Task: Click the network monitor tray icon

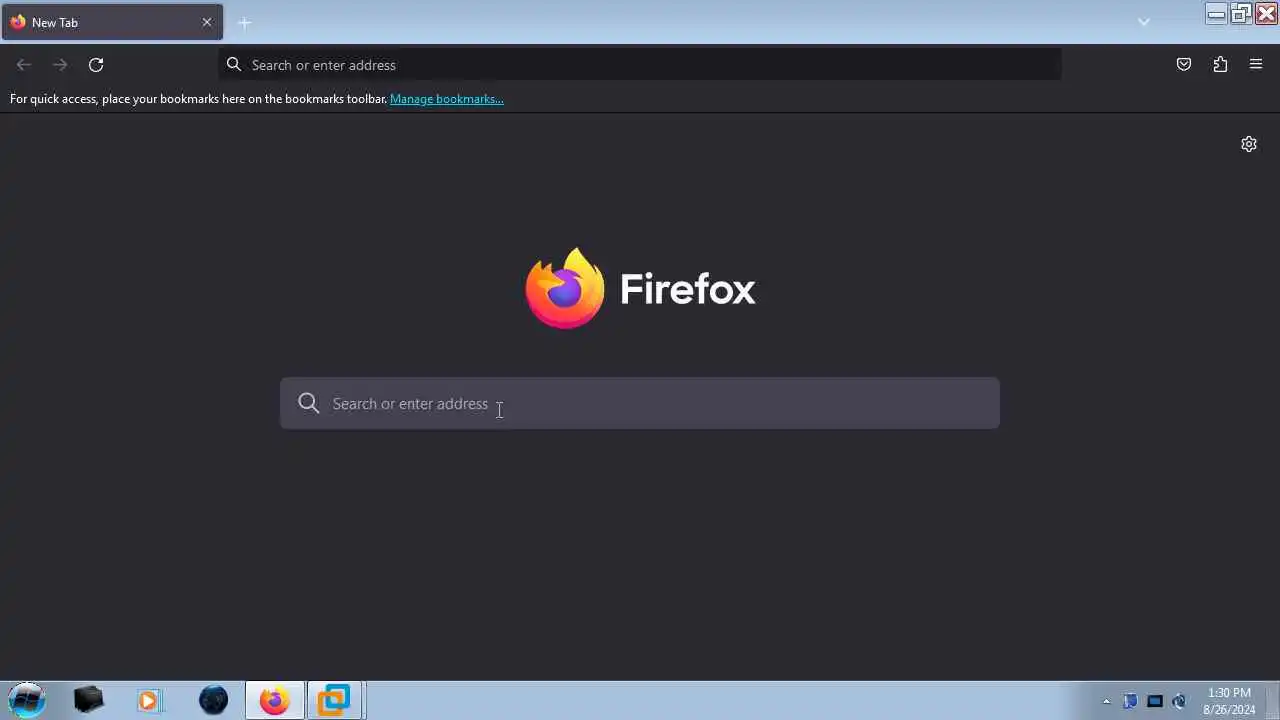Action: 1155,701
